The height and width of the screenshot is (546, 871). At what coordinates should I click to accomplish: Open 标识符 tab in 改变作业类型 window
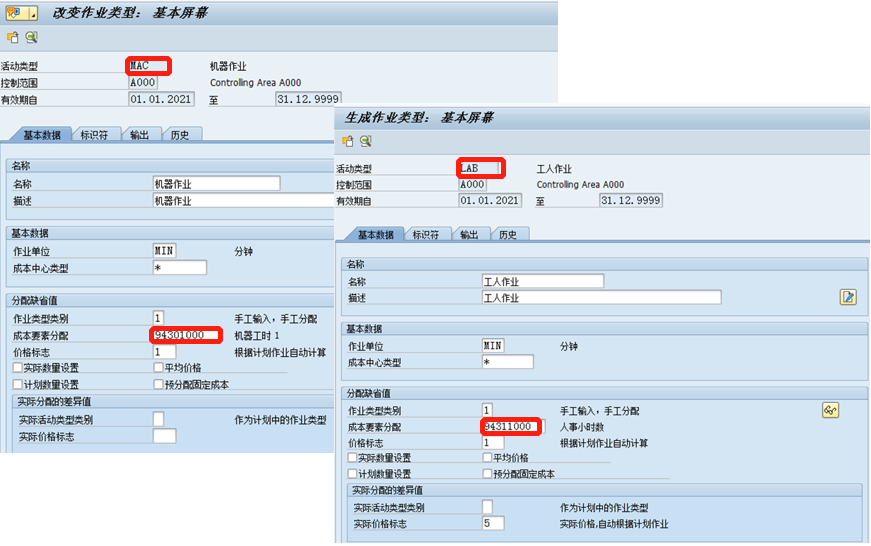94,135
